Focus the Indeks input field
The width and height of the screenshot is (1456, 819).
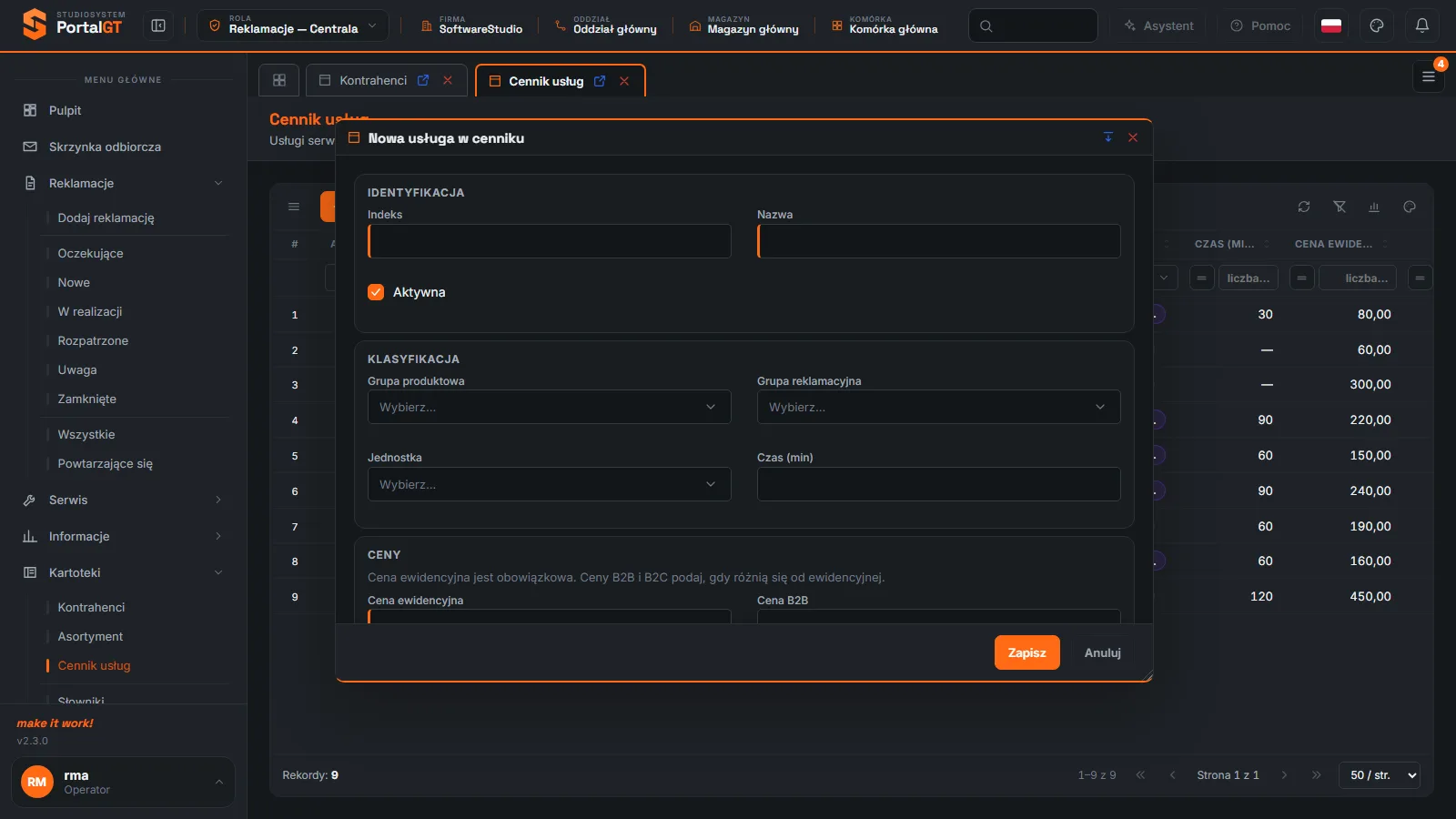(549, 241)
